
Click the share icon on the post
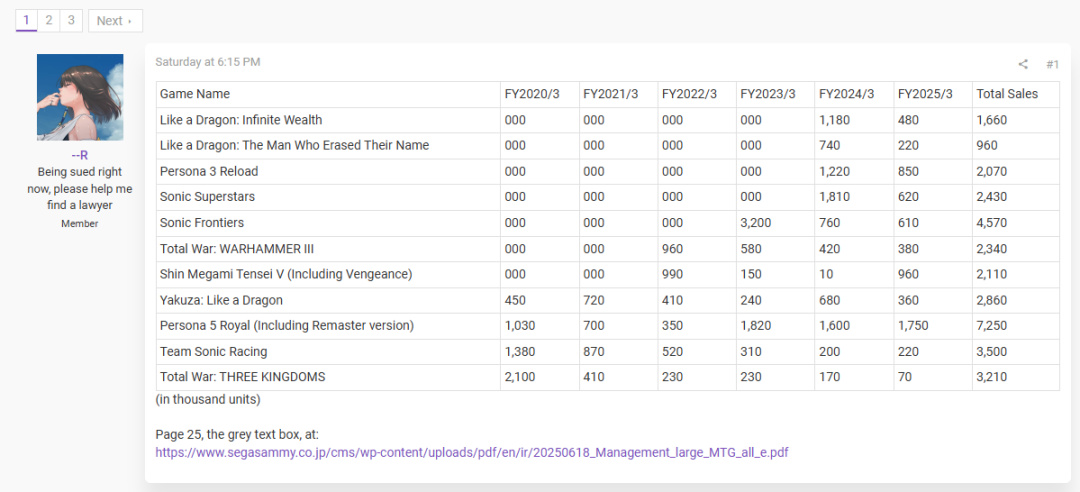pos(1023,64)
